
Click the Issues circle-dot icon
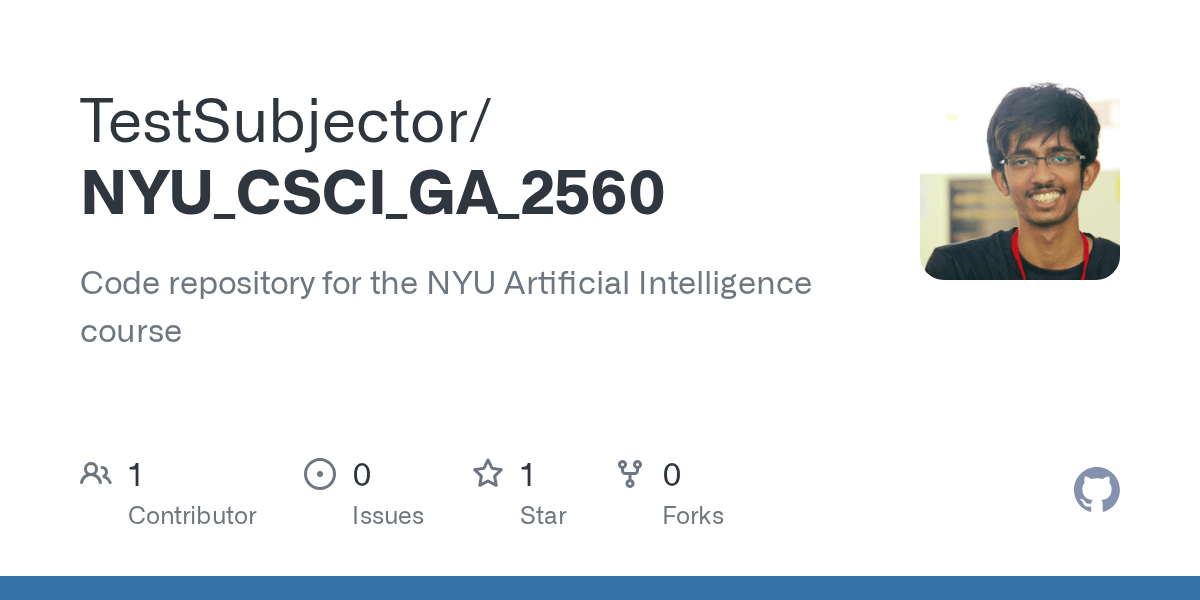pos(319,474)
